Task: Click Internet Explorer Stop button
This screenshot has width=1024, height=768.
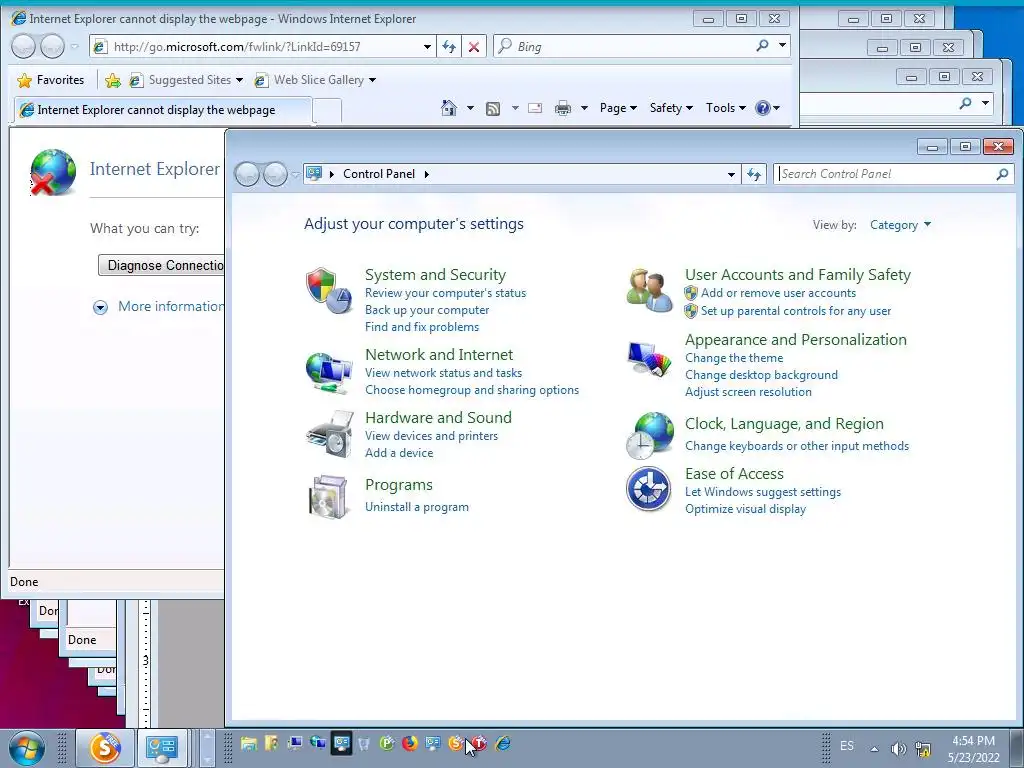Action: [x=474, y=46]
